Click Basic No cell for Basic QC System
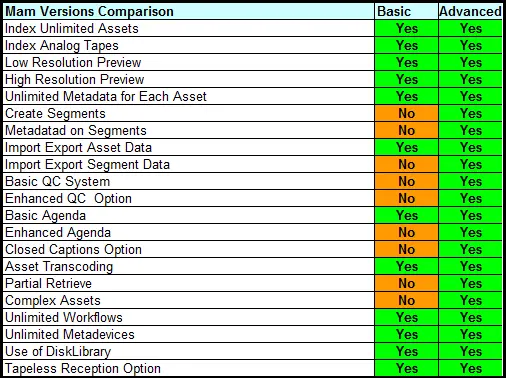This screenshot has height=378, width=506. [406, 181]
